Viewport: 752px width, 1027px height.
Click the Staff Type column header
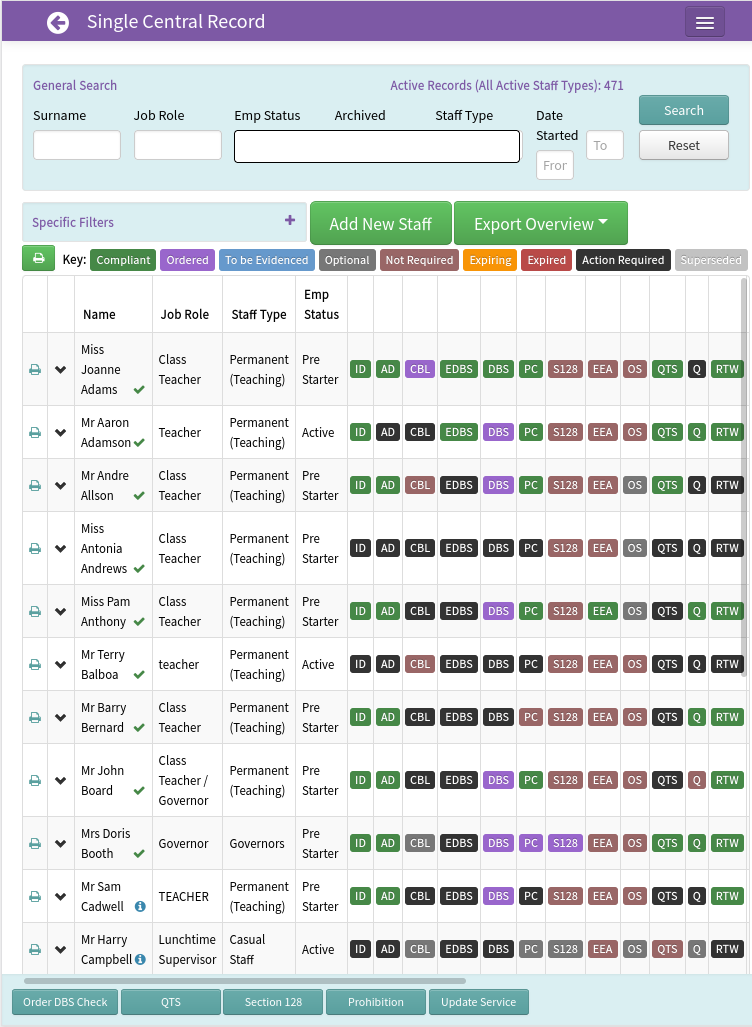tap(259, 314)
